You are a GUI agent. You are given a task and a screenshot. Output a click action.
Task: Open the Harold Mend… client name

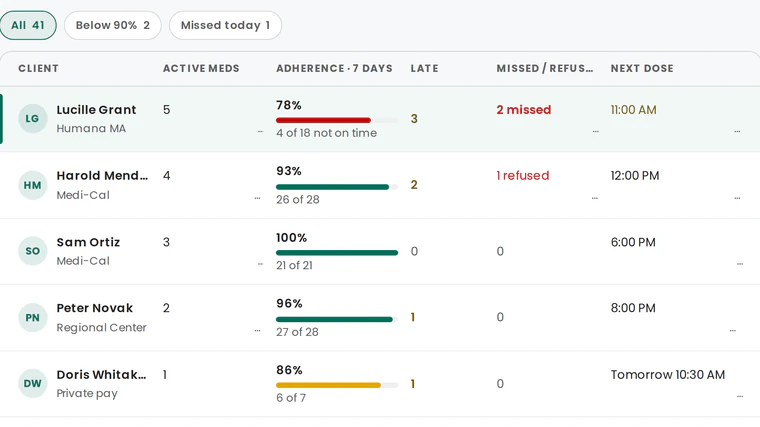coord(102,175)
